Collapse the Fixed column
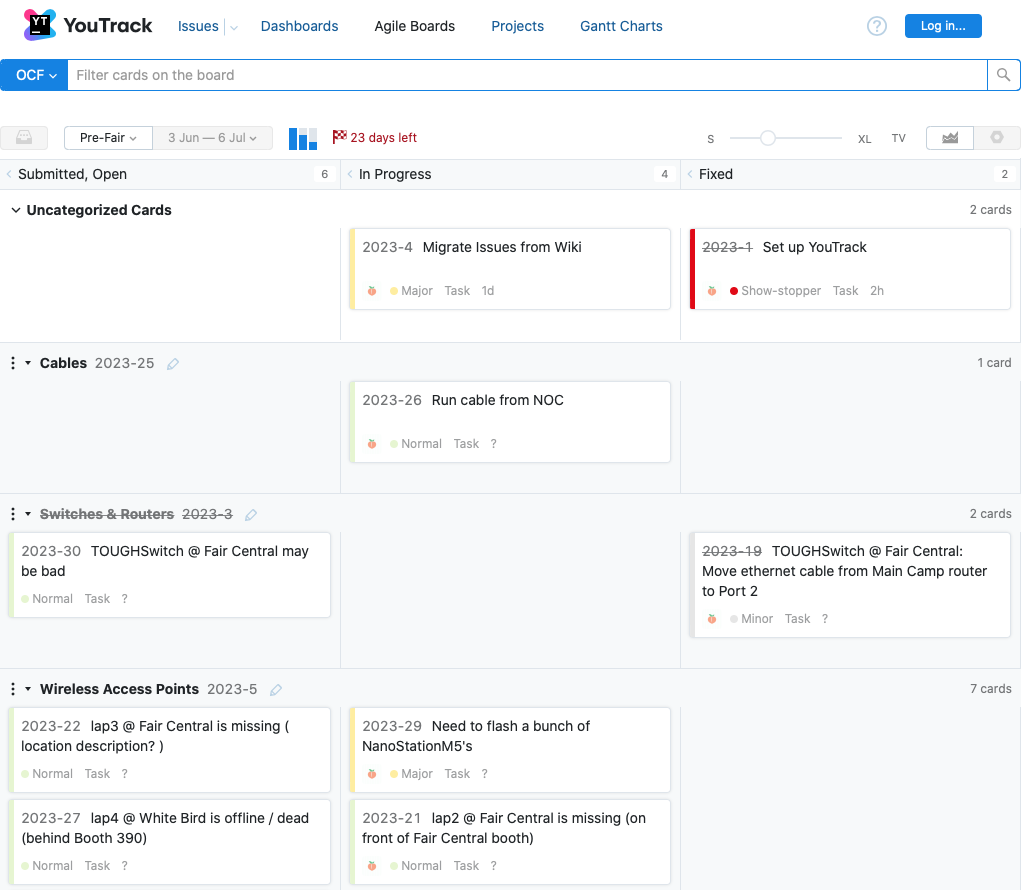Viewport: 1024px width, 890px height. point(690,174)
